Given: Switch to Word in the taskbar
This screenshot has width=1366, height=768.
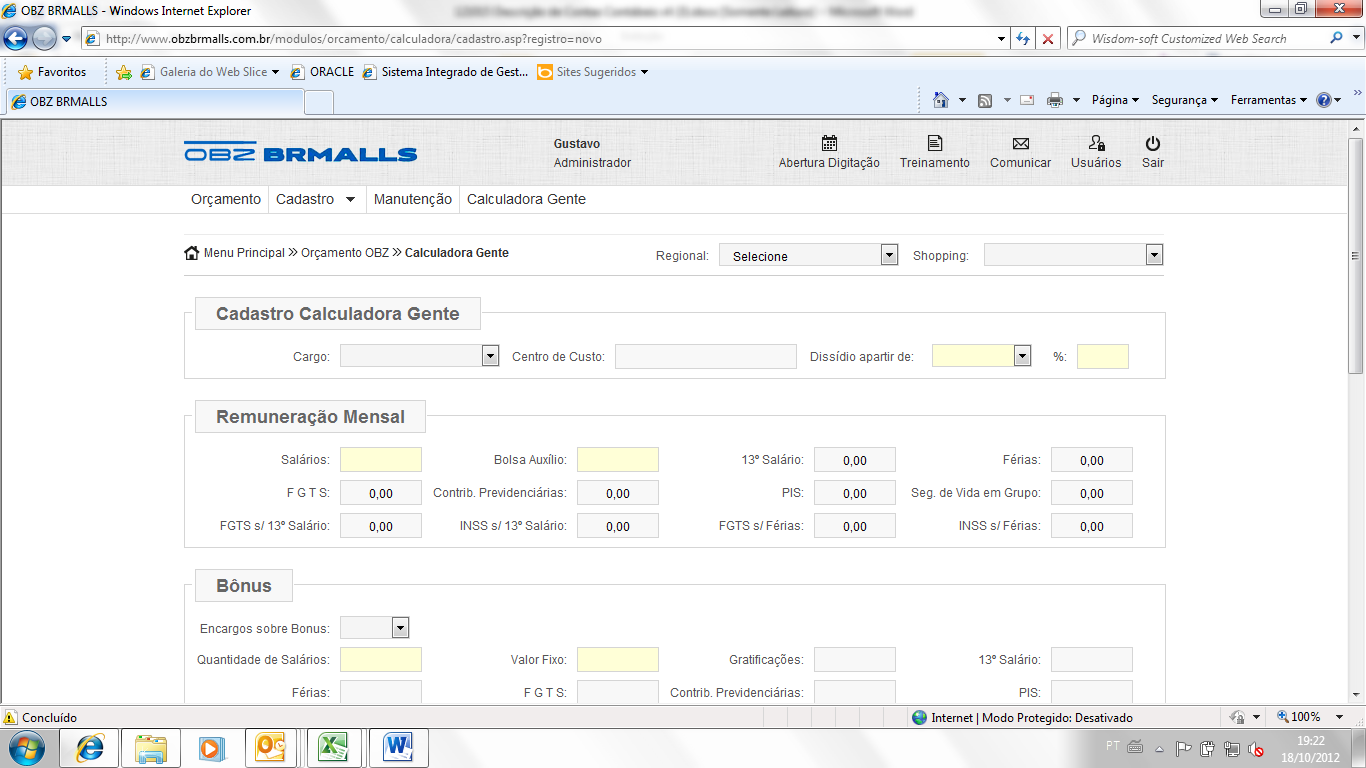Looking at the screenshot, I should click(398, 748).
